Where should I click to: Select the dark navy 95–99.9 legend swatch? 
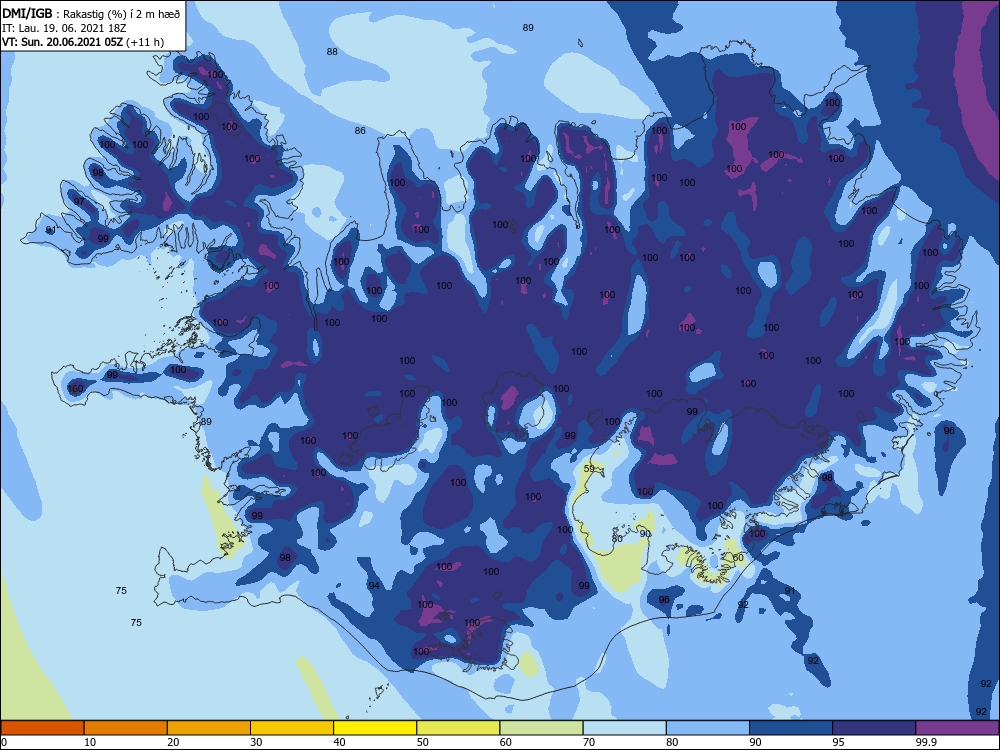(x=874, y=728)
